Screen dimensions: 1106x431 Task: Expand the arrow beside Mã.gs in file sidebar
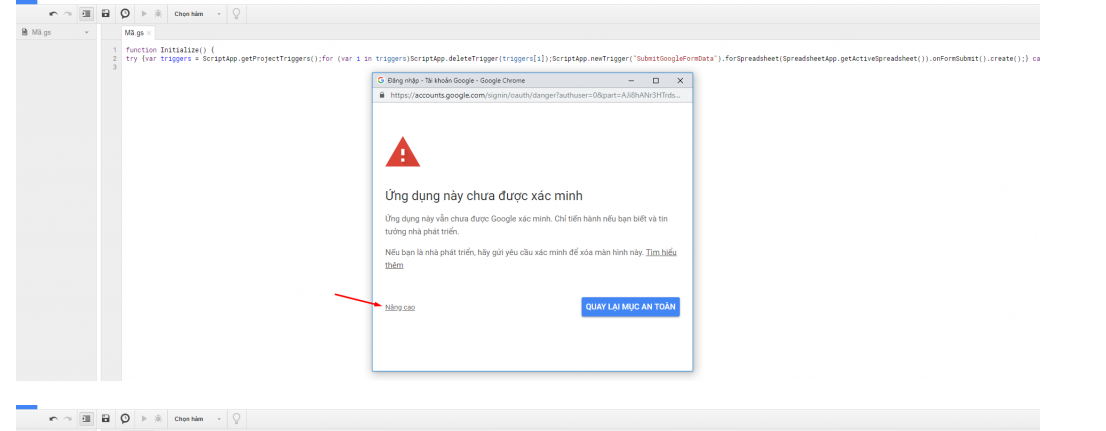tap(87, 33)
